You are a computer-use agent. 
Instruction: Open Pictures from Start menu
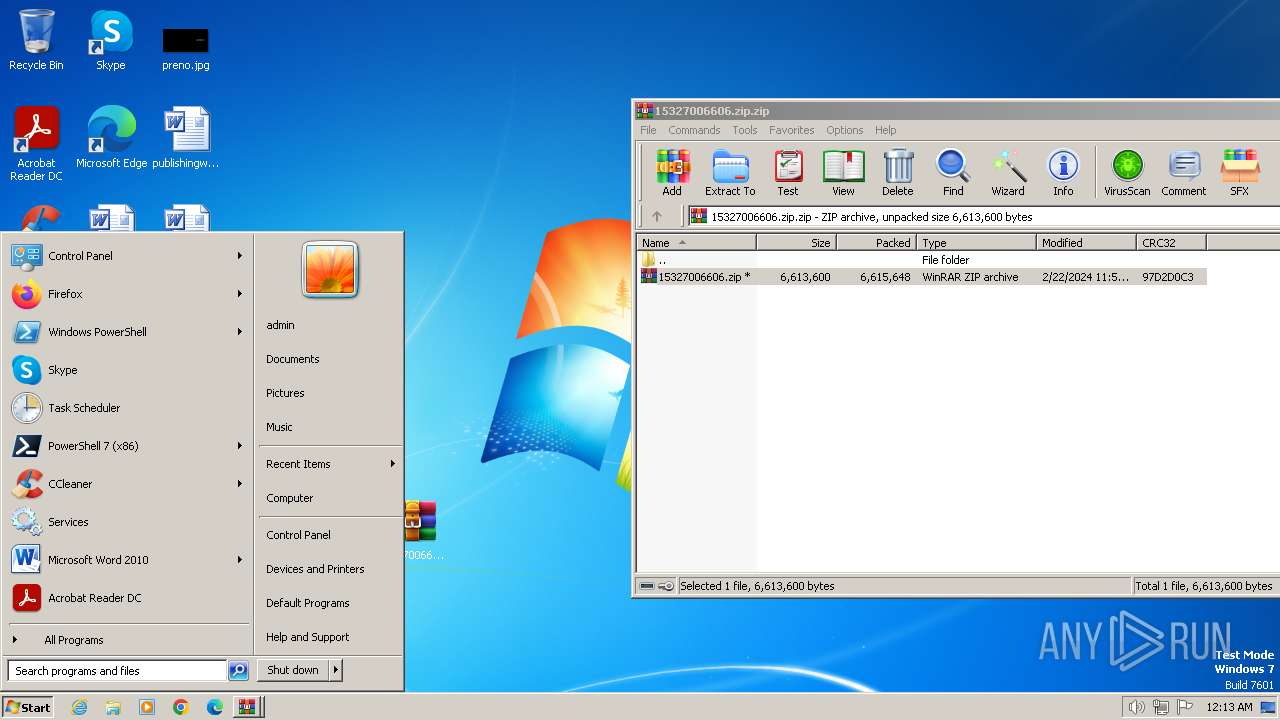[285, 393]
